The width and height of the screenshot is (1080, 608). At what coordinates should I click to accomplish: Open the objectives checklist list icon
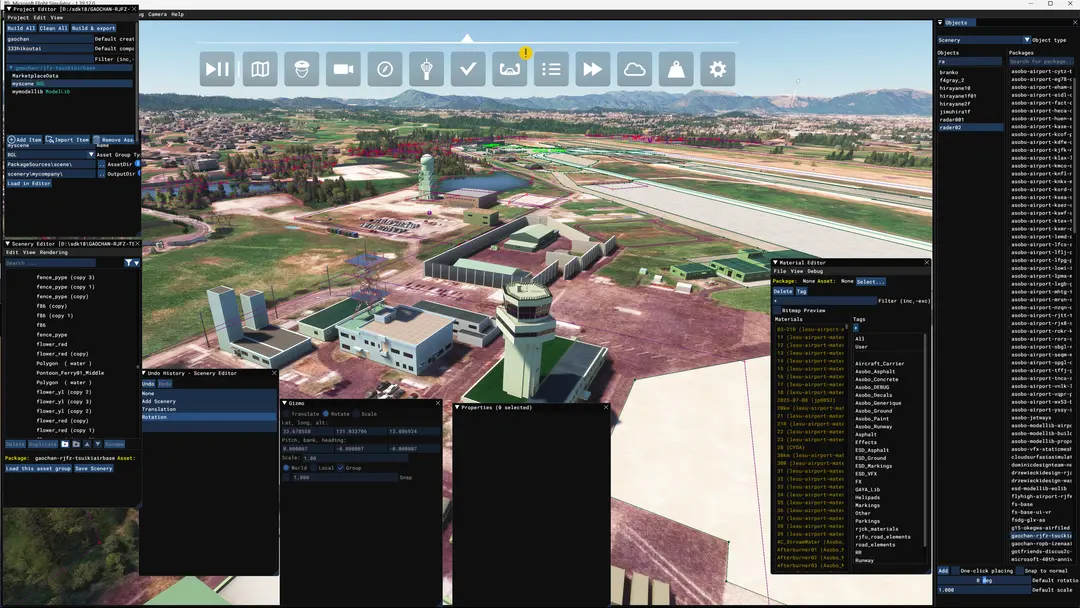tap(551, 69)
